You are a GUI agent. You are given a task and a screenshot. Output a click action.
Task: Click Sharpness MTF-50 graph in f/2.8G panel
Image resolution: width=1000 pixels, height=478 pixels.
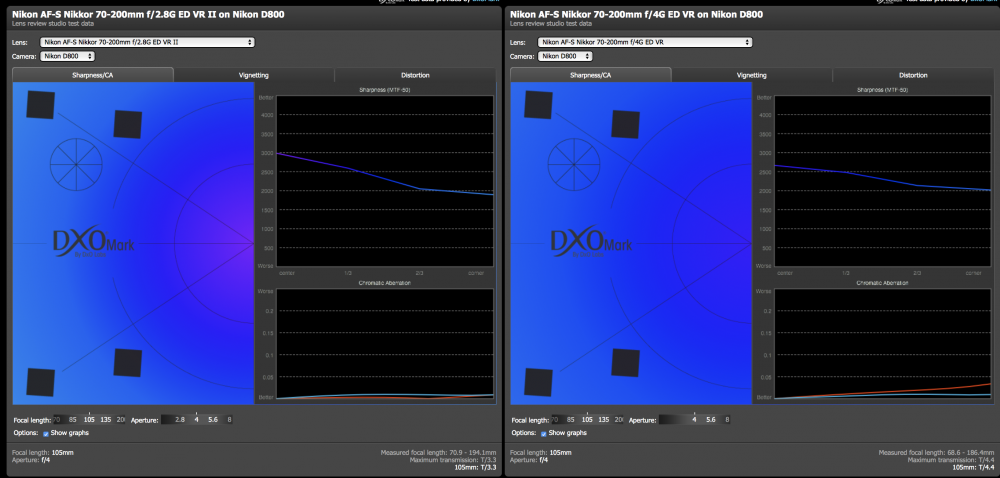[385, 181]
